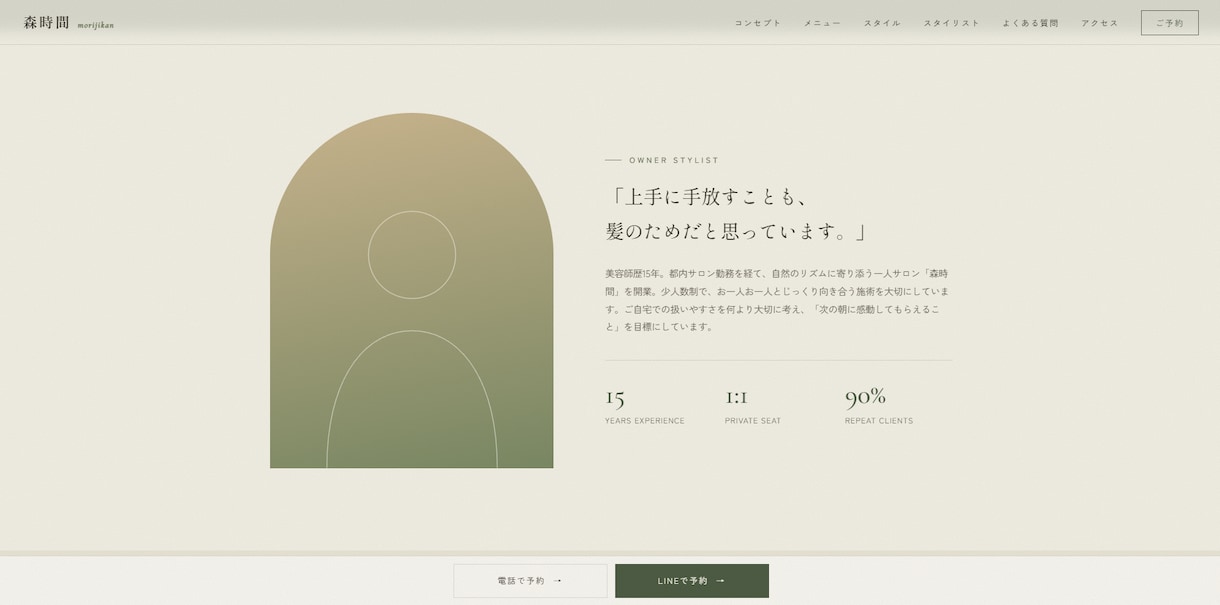Click the 15 stat number
The height and width of the screenshot is (605, 1220).
[x=615, y=397]
